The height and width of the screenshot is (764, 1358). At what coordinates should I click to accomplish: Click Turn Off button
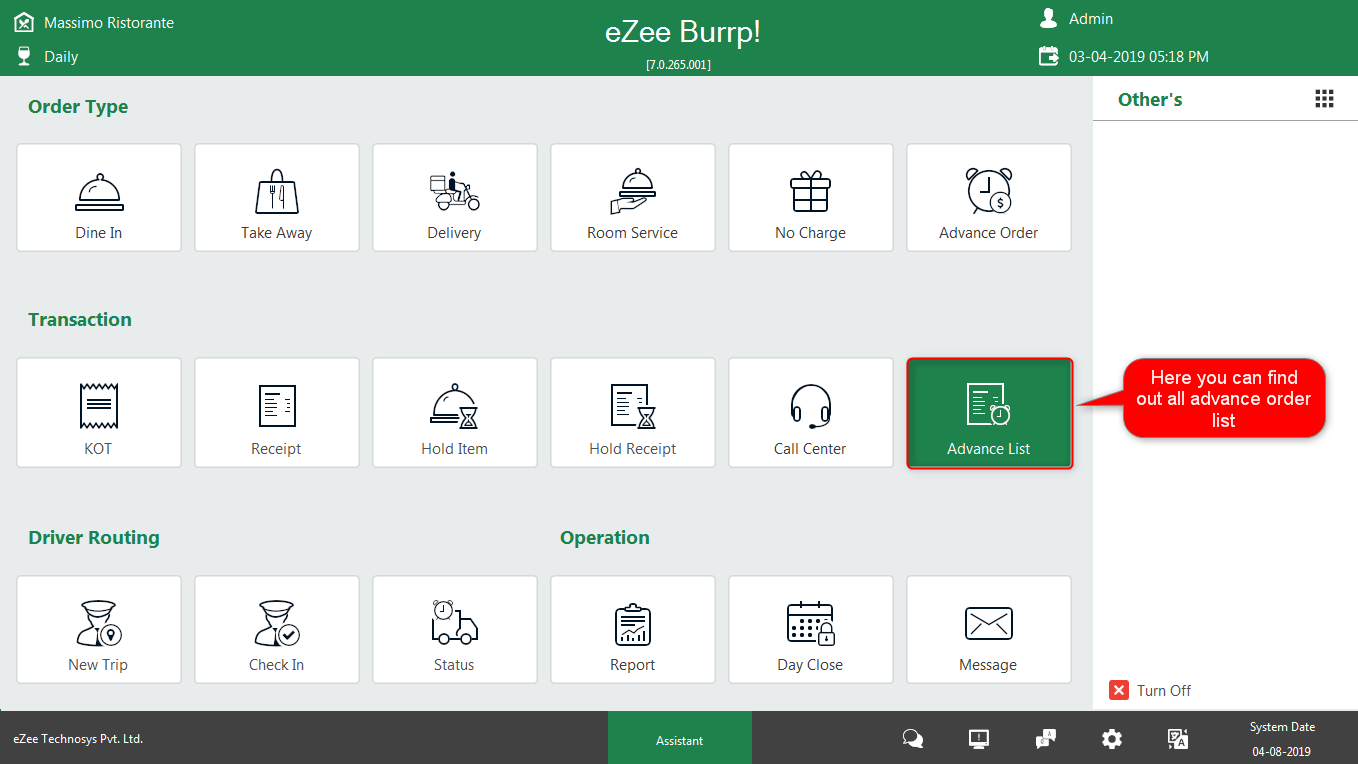coord(1150,690)
